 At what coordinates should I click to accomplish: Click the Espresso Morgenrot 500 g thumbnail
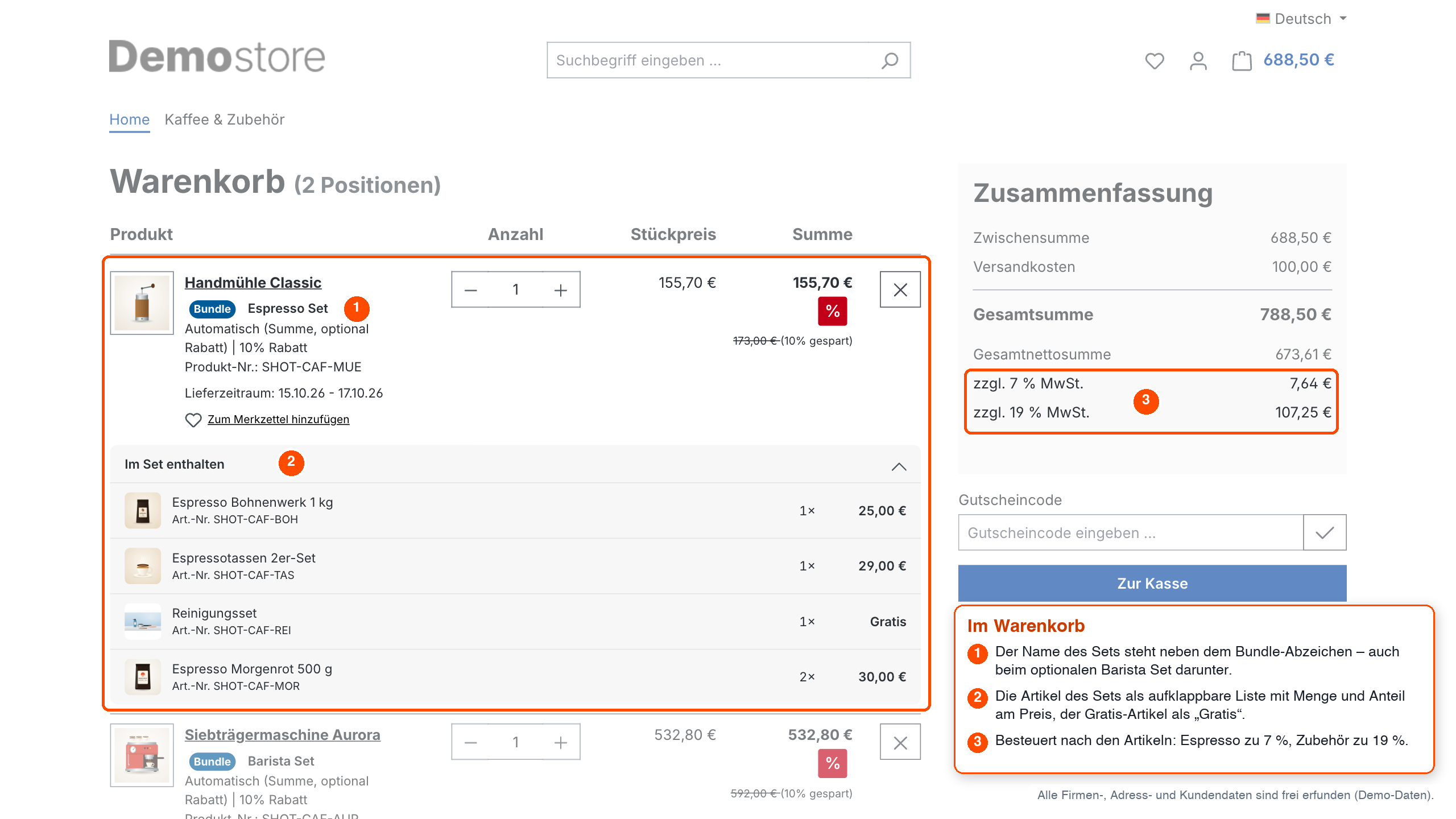point(143,677)
